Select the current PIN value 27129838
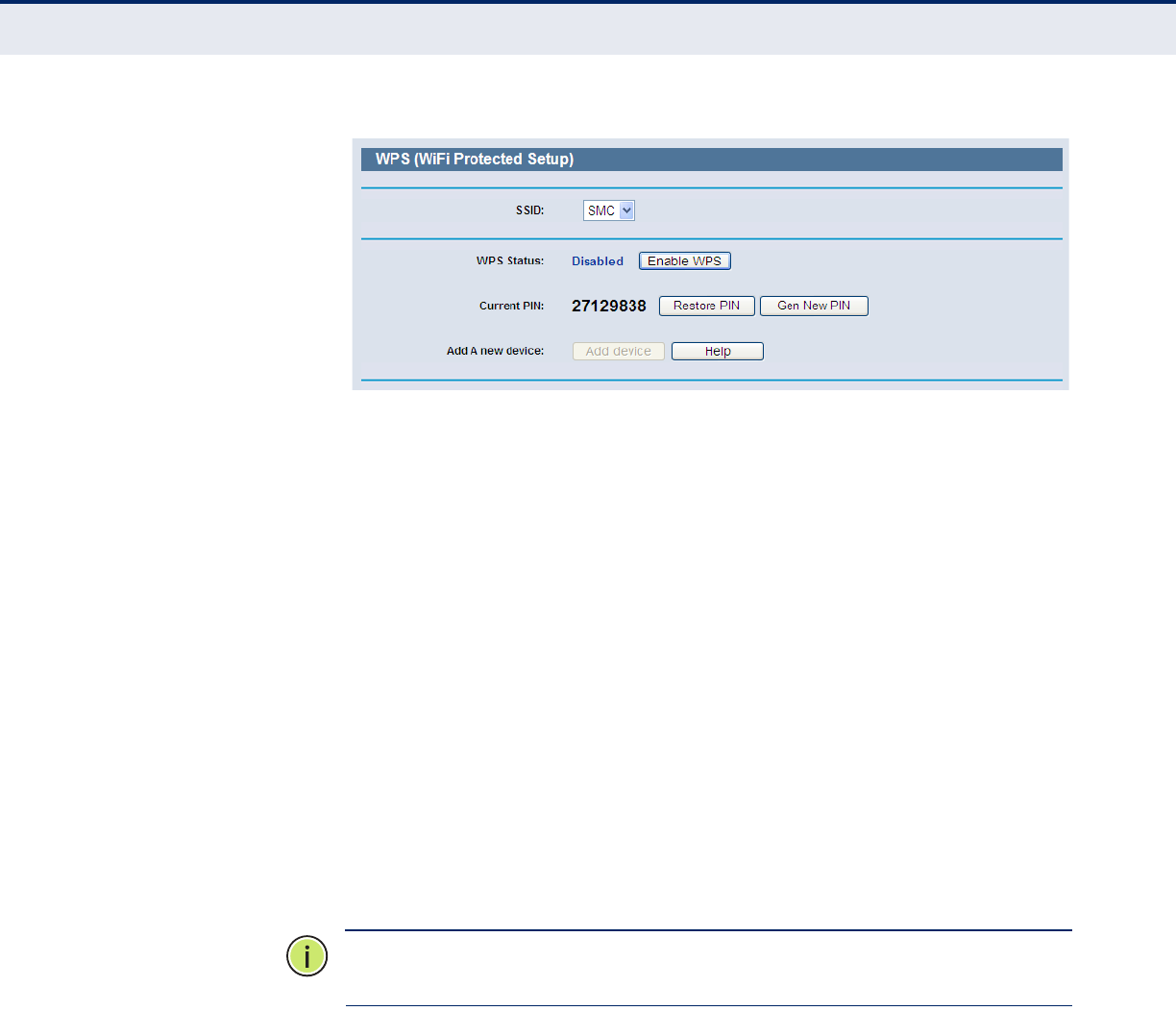Screen dimensions: 1176x1011 (609, 306)
